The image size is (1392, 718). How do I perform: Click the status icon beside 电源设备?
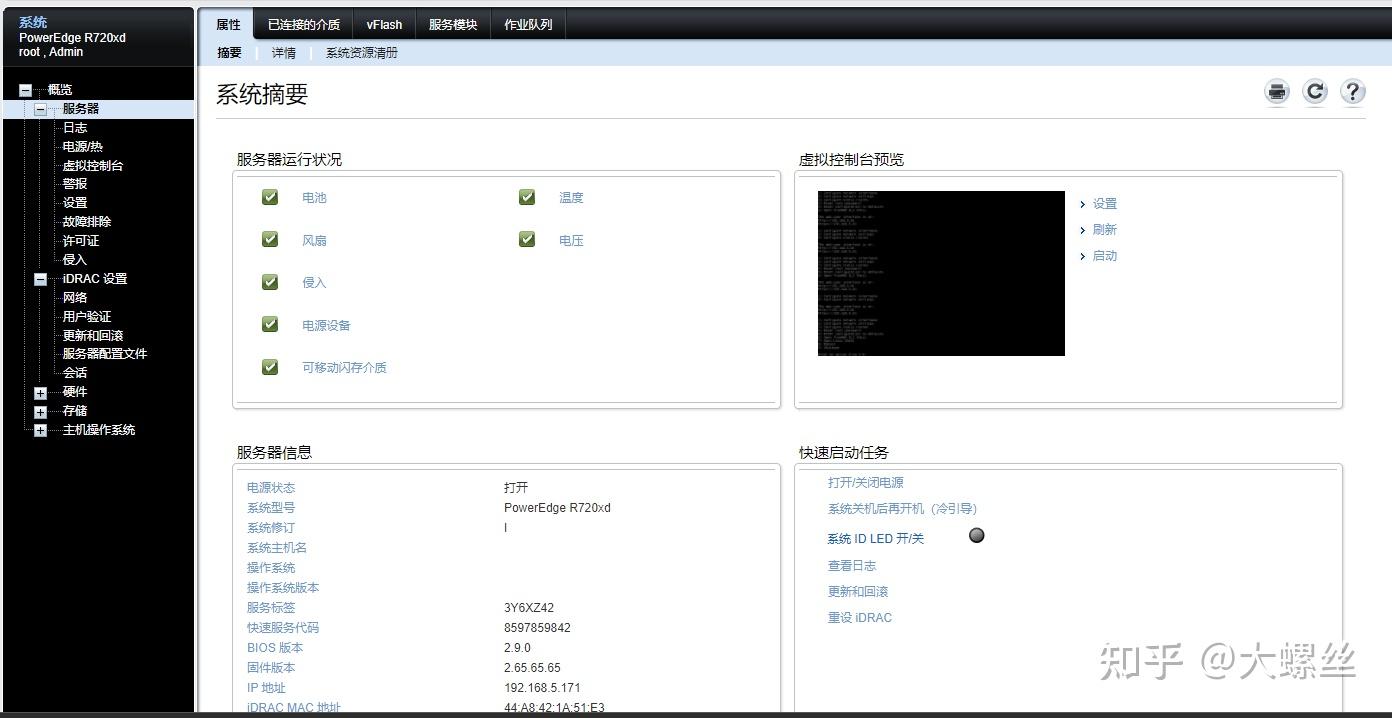click(269, 324)
